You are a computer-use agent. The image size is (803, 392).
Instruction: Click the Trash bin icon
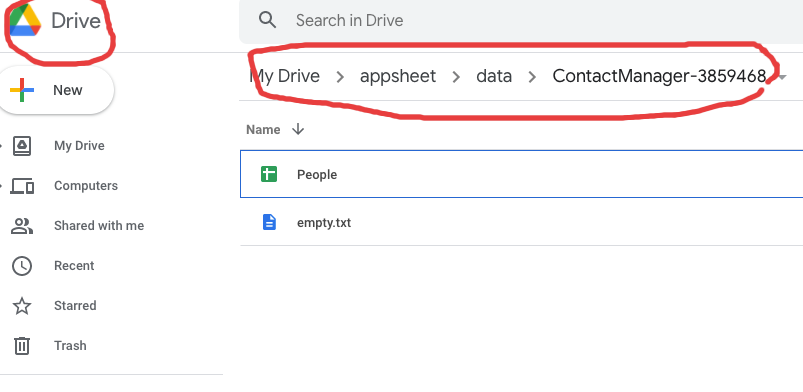22,346
